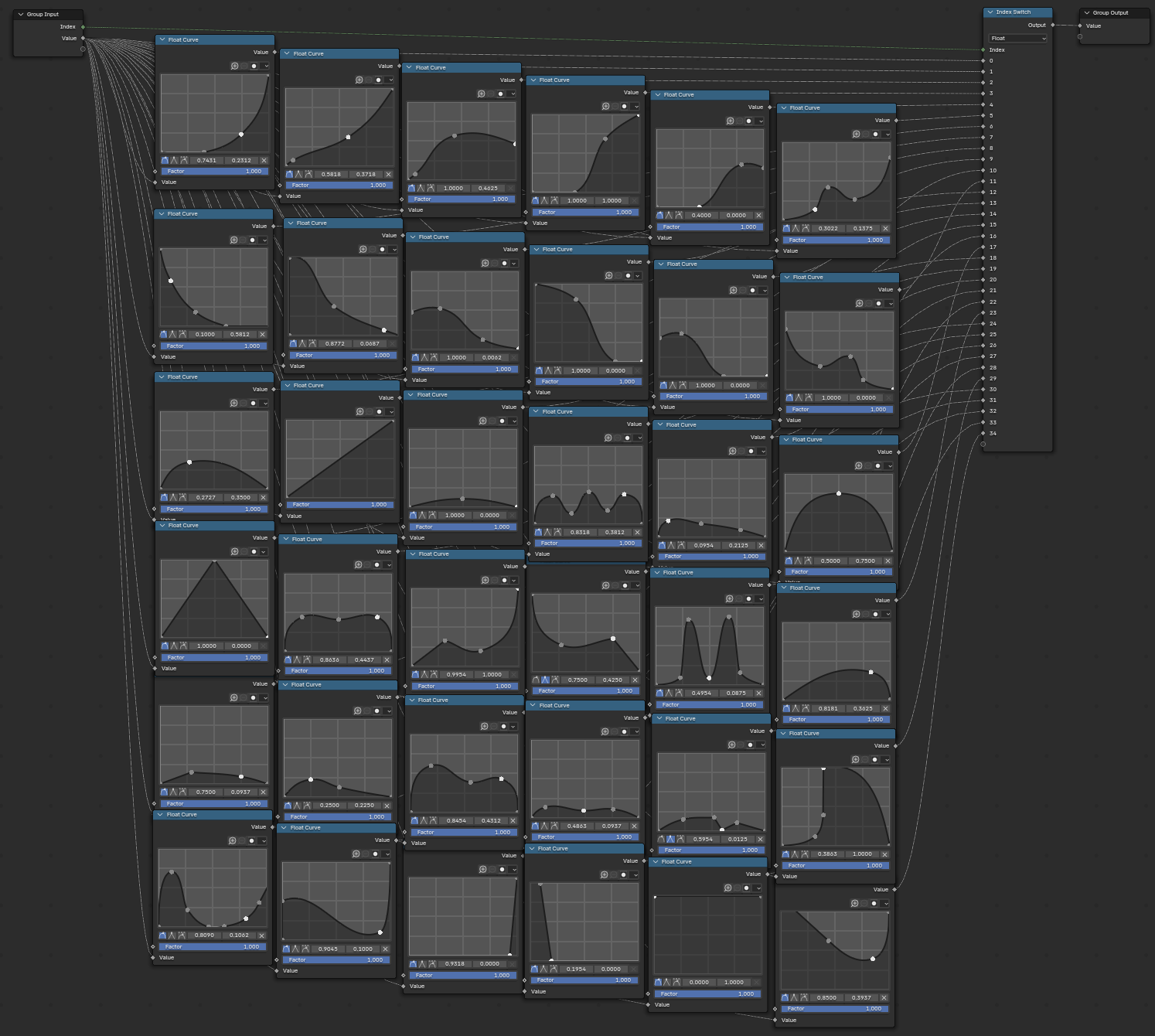Screen dimensions: 1155x1036
Task: Set Vector Handle on curve with X 0.3022
Action: [x=796, y=229]
